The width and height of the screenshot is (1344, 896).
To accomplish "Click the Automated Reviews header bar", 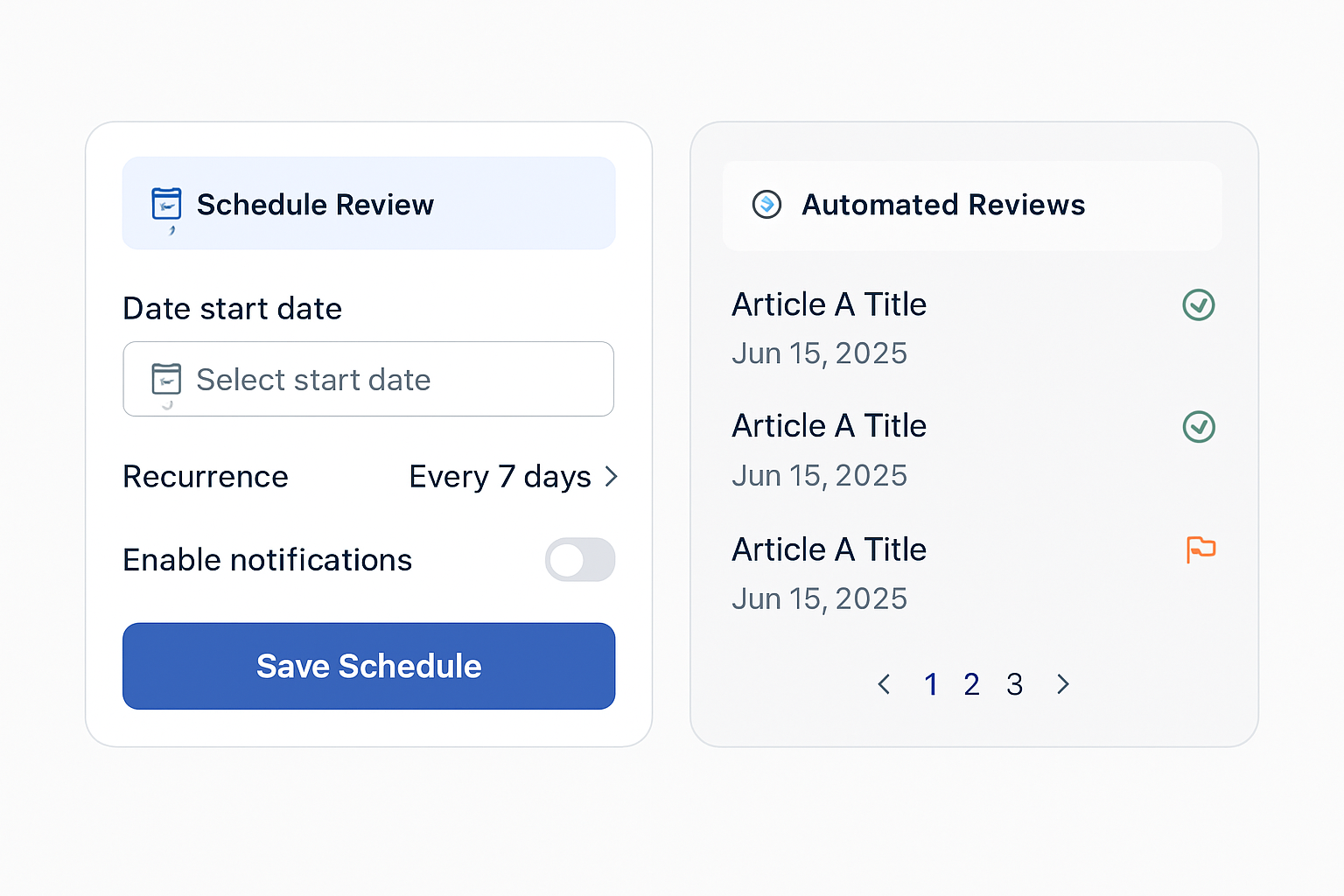I will 972,206.
